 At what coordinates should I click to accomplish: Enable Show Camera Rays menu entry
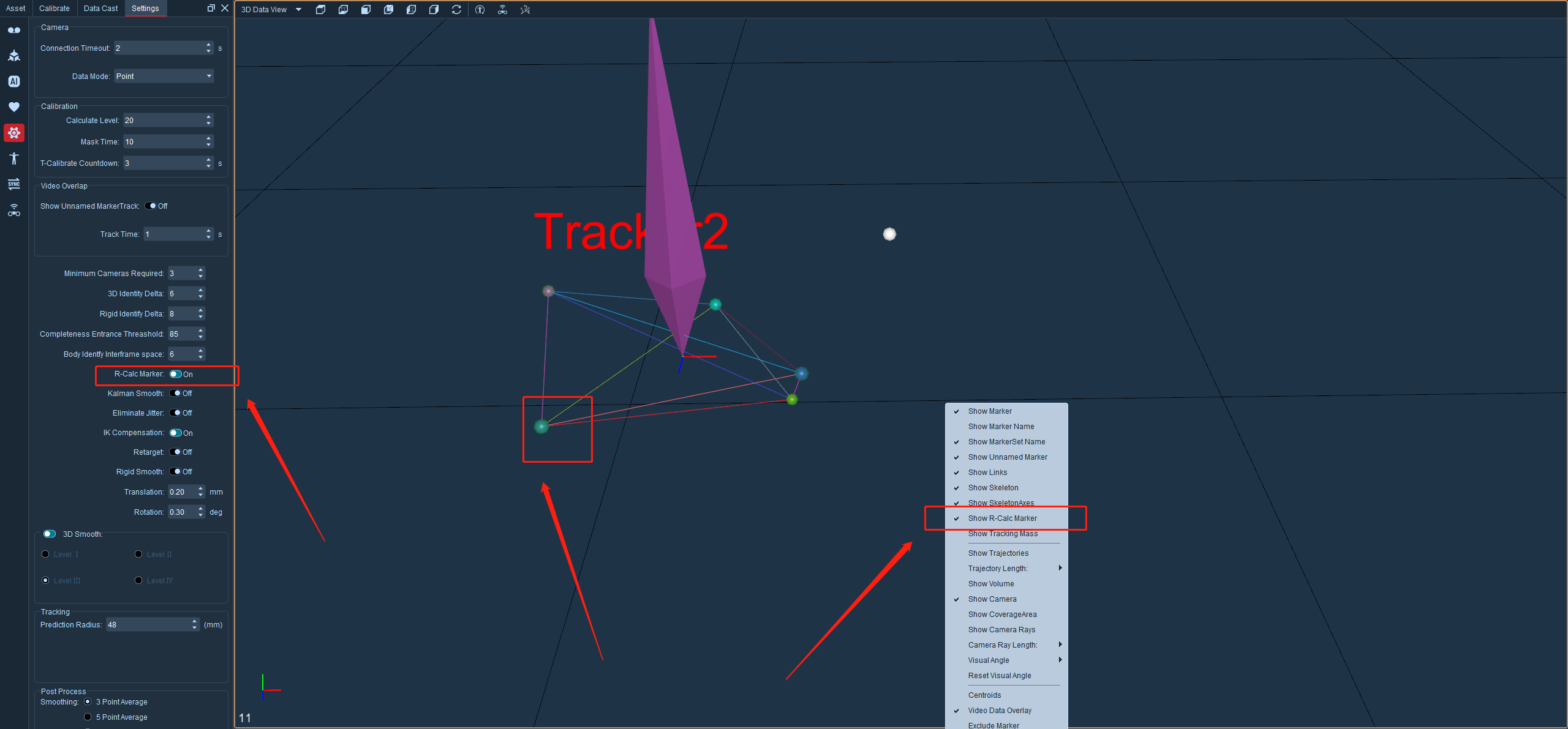pyautogui.click(x=1006, y=630)
